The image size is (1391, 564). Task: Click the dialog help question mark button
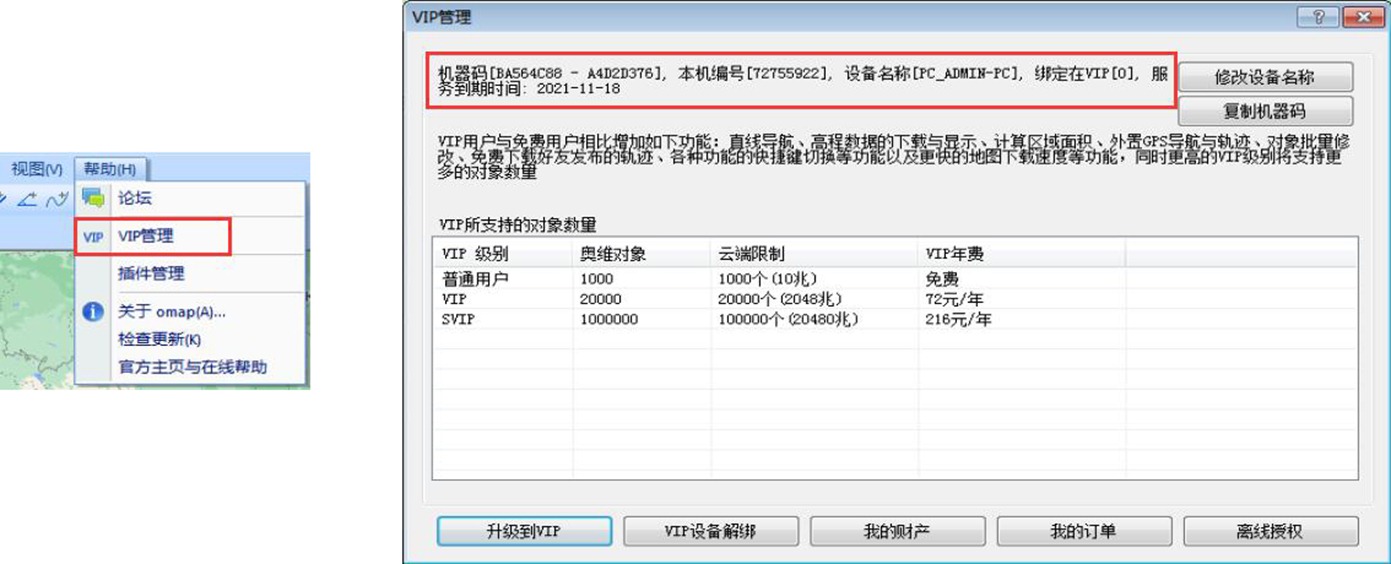pyautogui.click(x=1316, y=18)
